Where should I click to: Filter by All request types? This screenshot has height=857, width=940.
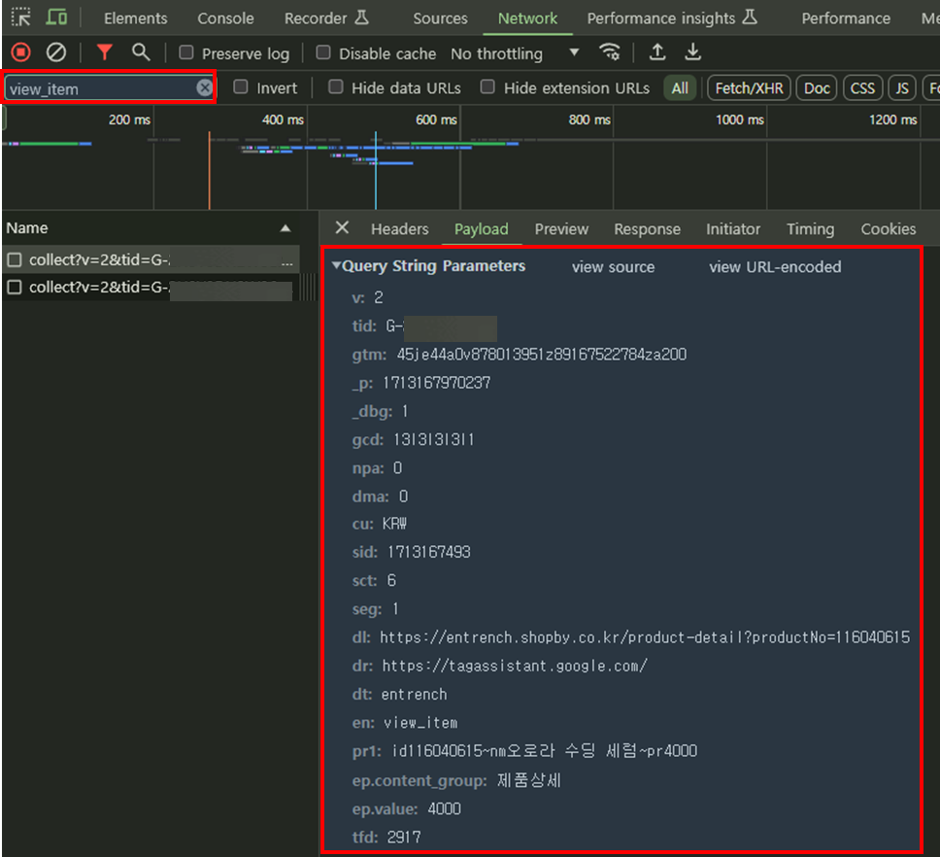point(680,88)
